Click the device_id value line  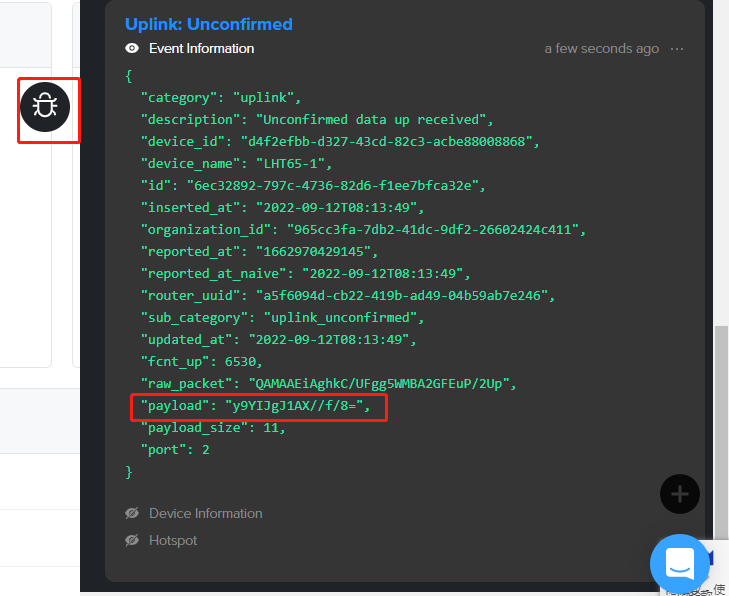point(340,141)
